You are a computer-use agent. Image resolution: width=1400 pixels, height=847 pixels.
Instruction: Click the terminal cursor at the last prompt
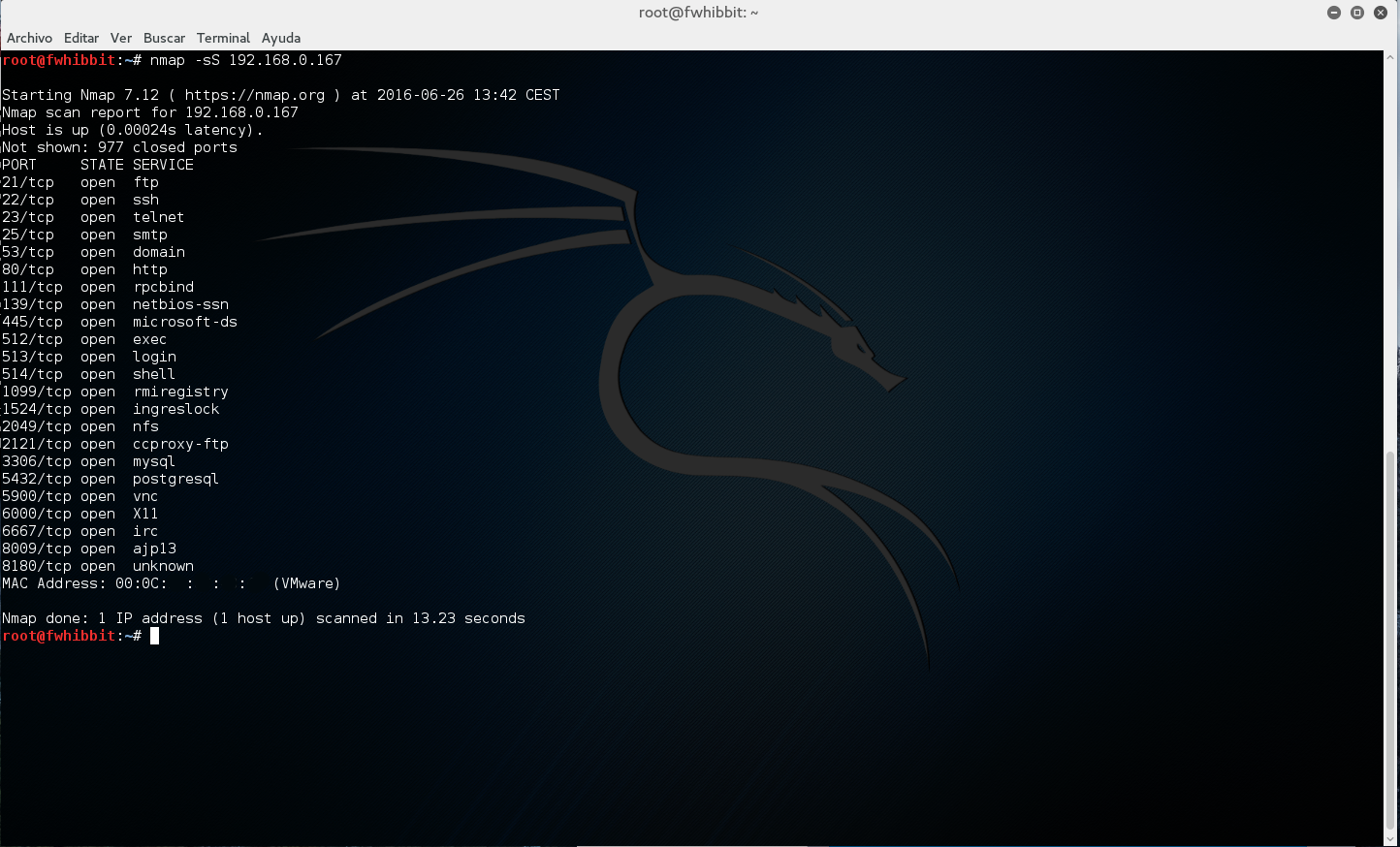click(x=154, y=636)
